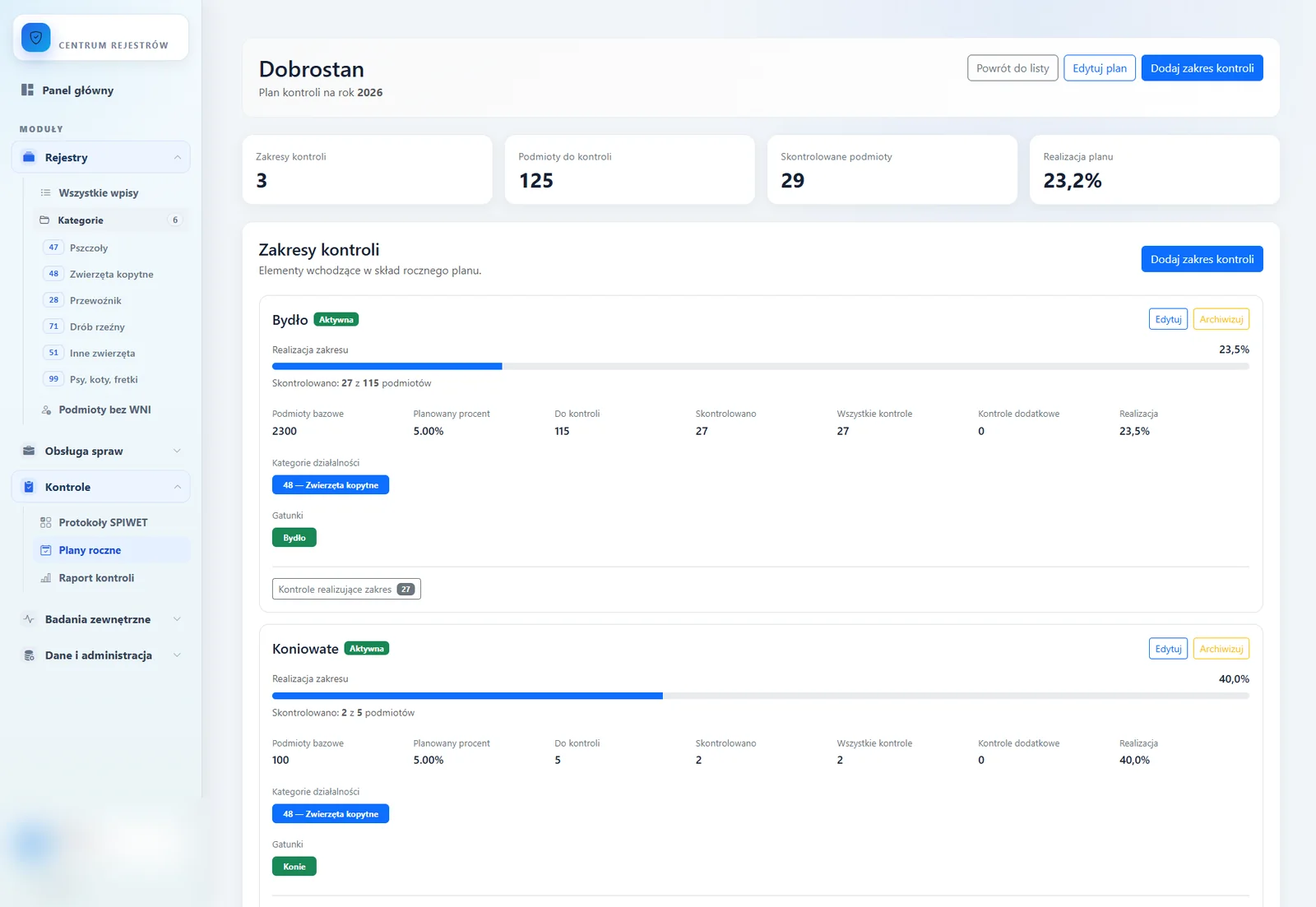Click the Podmioty bez WNI icon
The image size is (1316, 907).
[46, 410]
